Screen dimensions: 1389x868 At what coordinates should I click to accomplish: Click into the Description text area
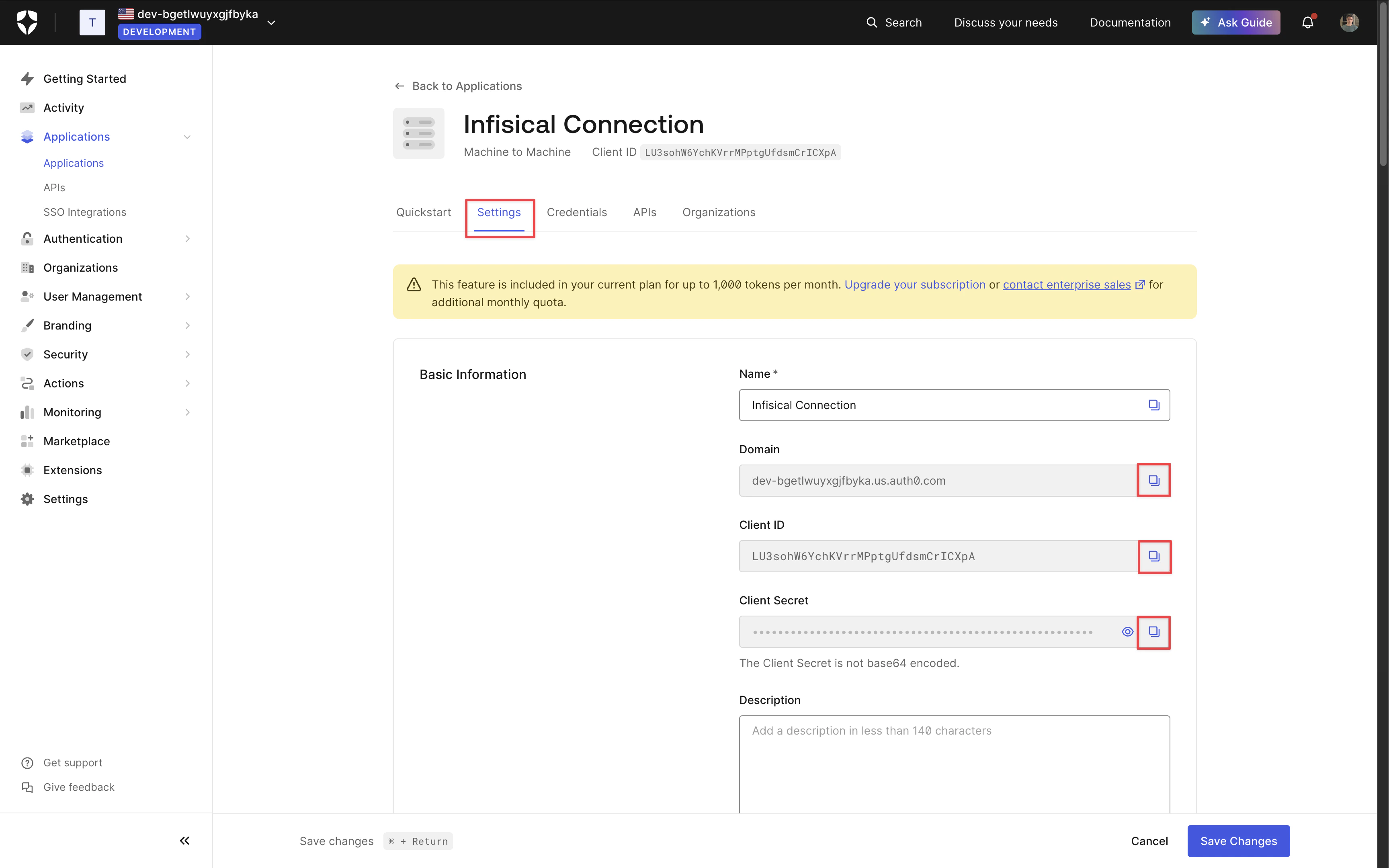954,764
